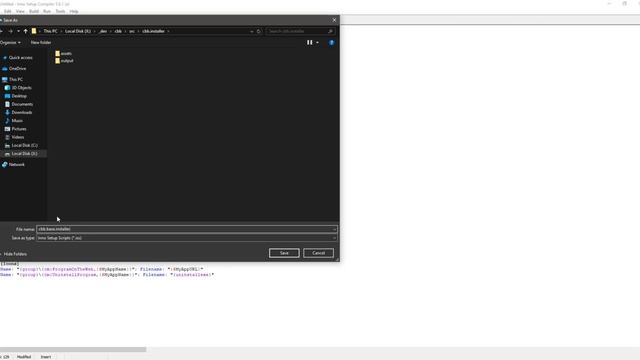Open the dialog help icon

[x=331, y=42]
